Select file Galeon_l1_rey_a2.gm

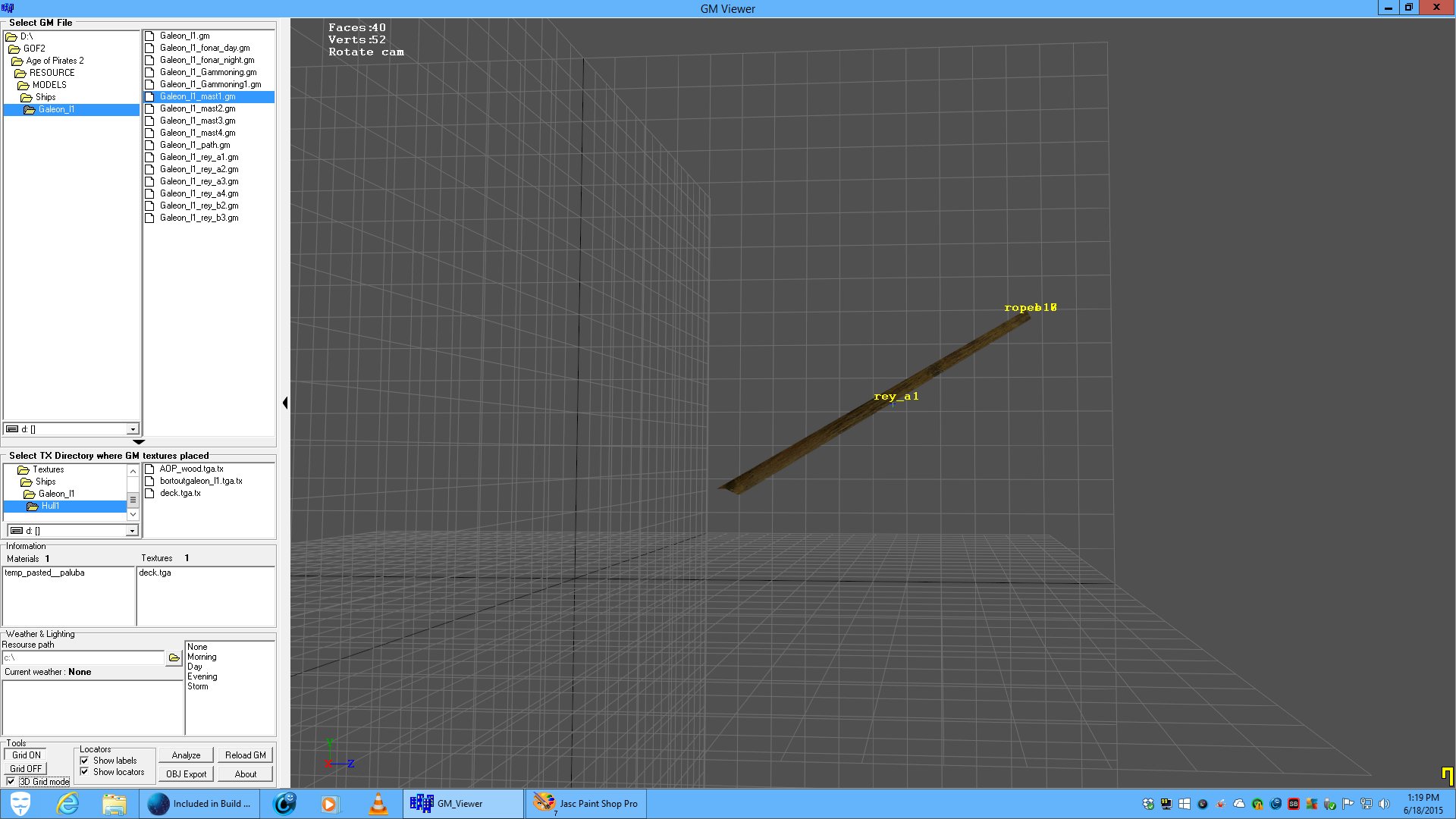click(x=199, y=169)
